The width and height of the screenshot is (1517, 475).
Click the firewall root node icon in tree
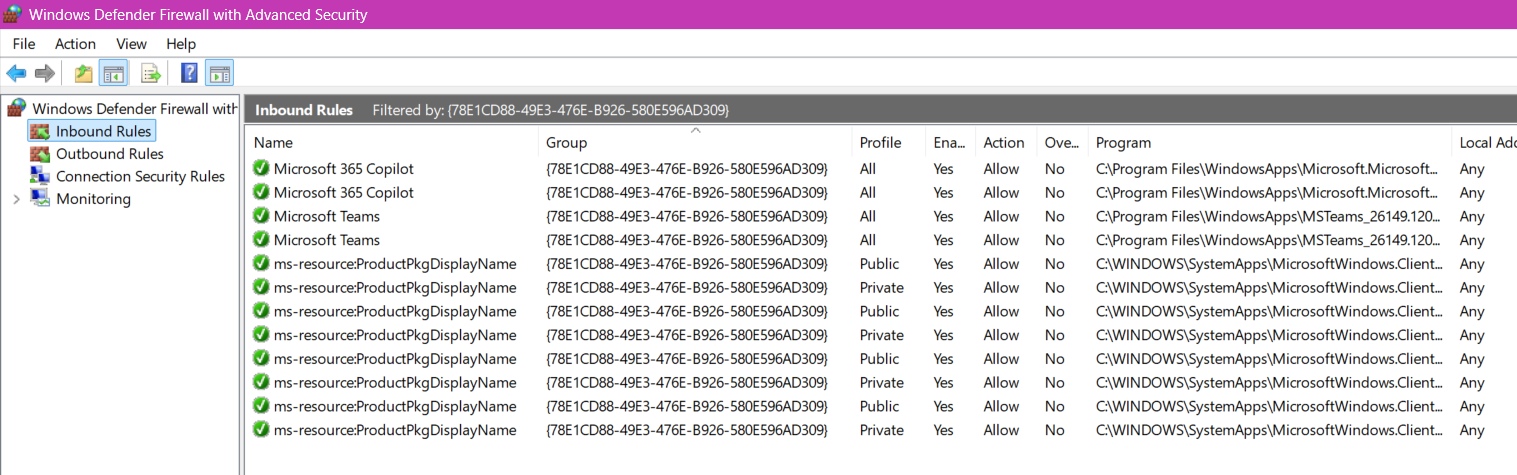pos(16,108)
